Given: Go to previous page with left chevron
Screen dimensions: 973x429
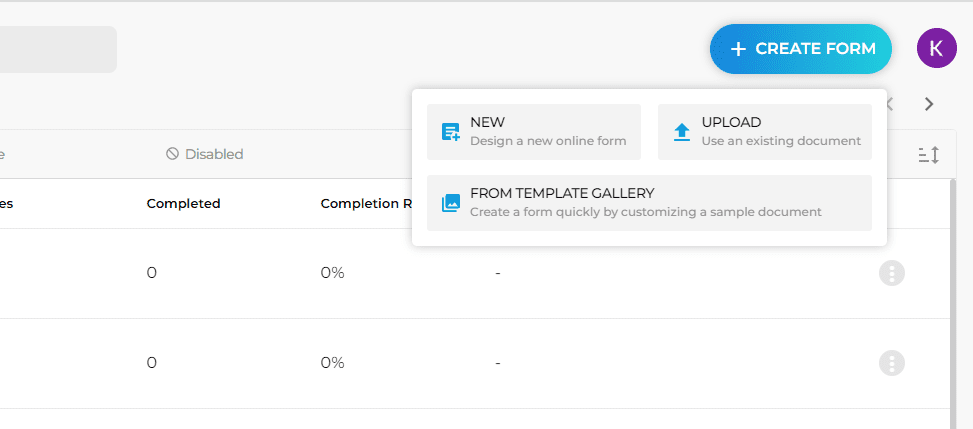Looking at the screenshot, I should [x=890, y=104].
